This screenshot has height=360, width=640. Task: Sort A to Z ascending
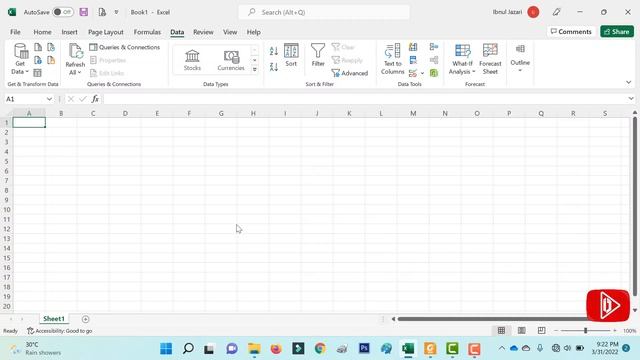(274, 51)
